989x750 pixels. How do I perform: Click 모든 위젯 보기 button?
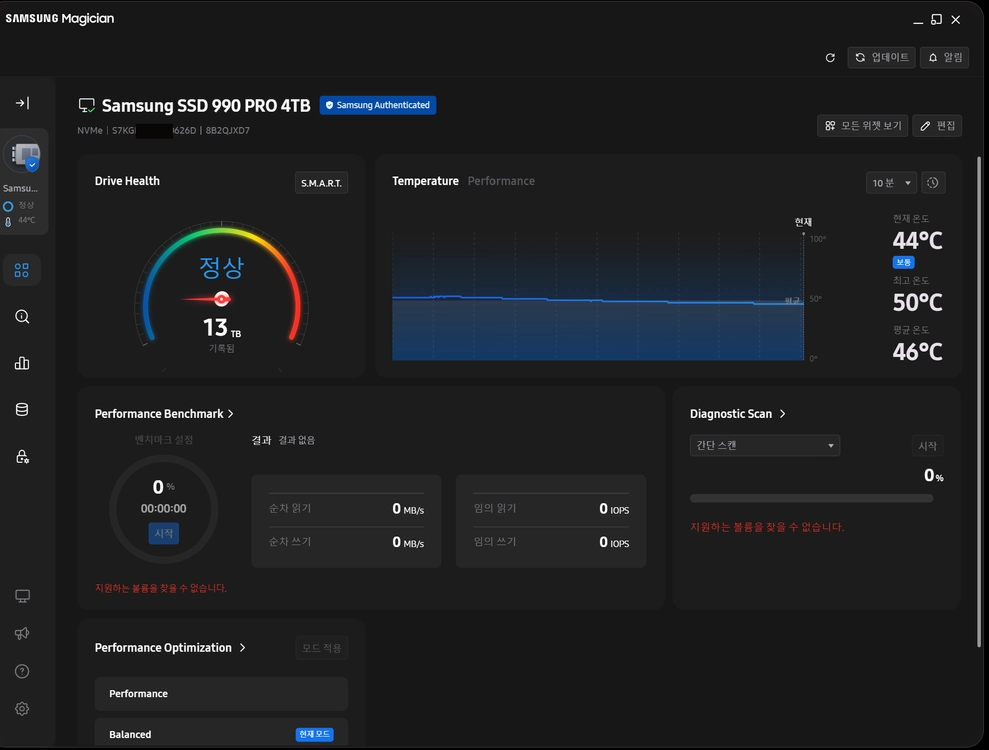(862, 126)
